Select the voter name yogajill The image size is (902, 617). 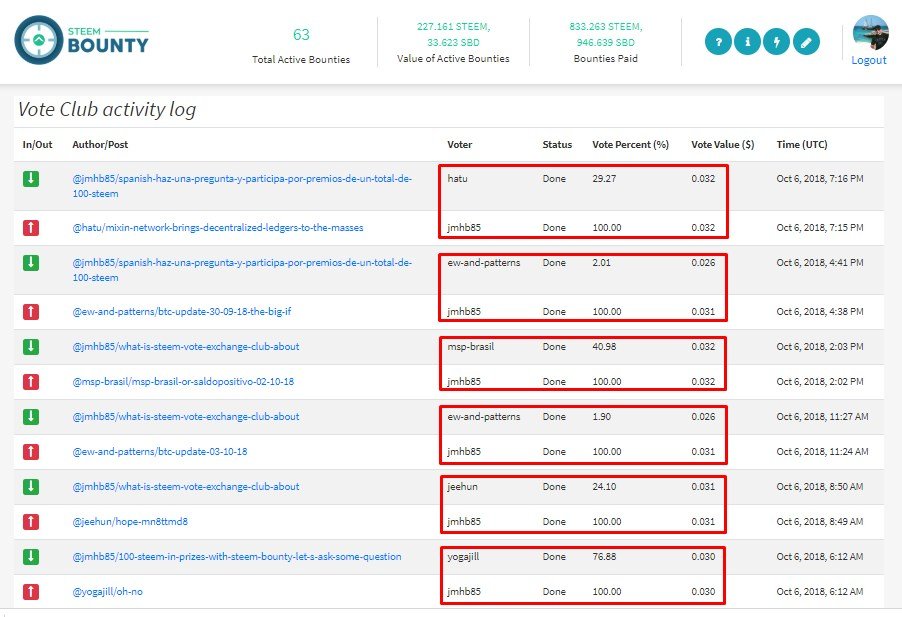pyautogui.click(x=463, y=557)
